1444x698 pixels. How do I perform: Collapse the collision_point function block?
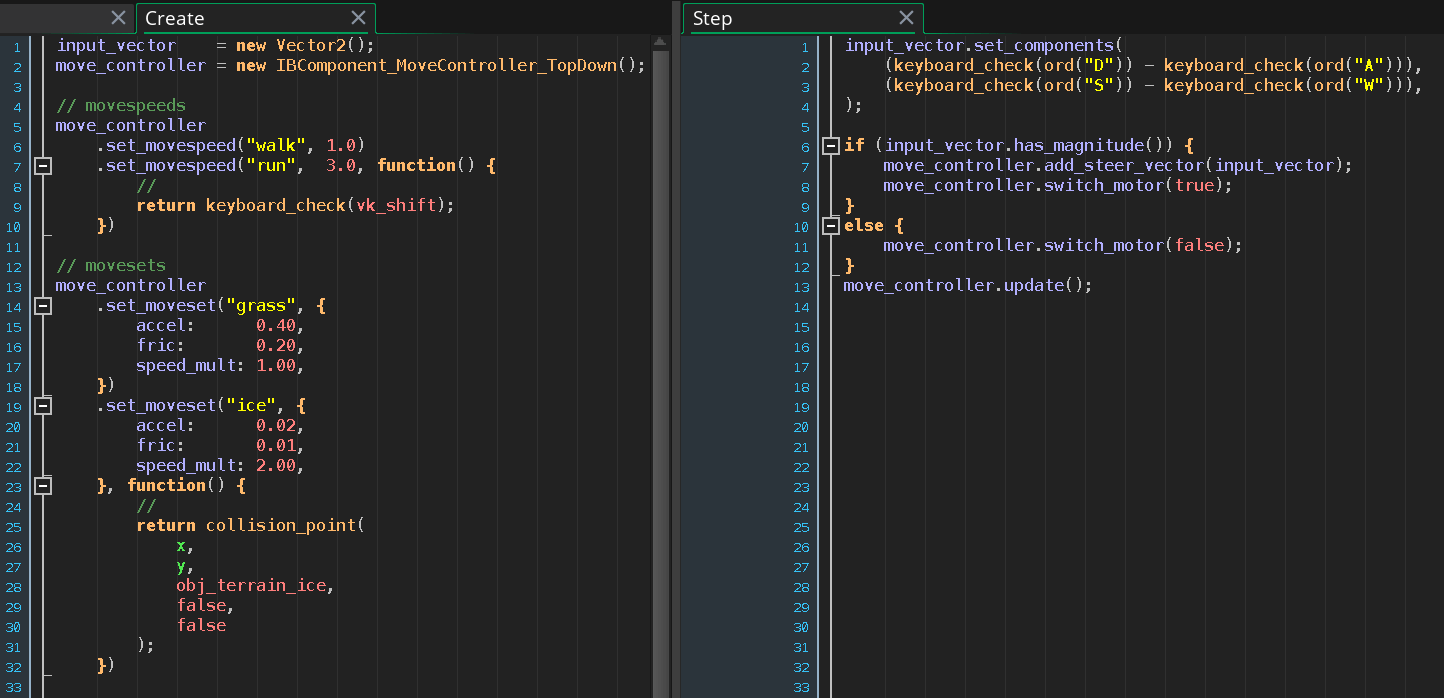[x=42, y=485]
